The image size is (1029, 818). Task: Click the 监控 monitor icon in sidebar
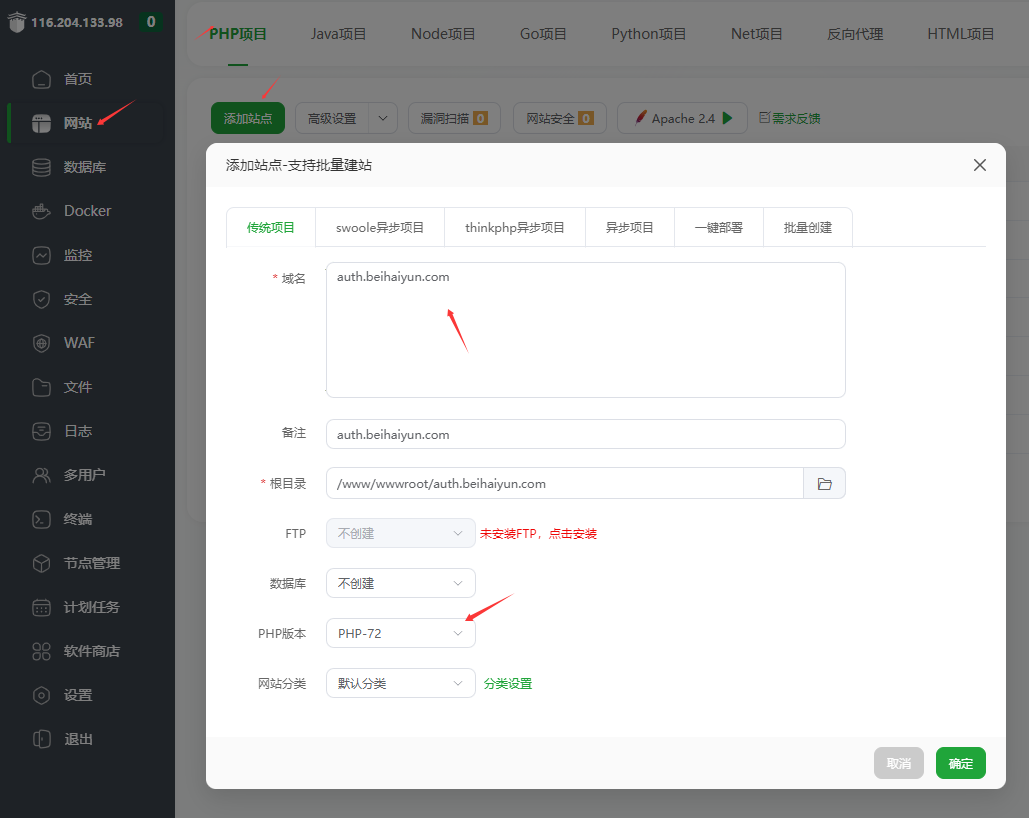(41, 255)
